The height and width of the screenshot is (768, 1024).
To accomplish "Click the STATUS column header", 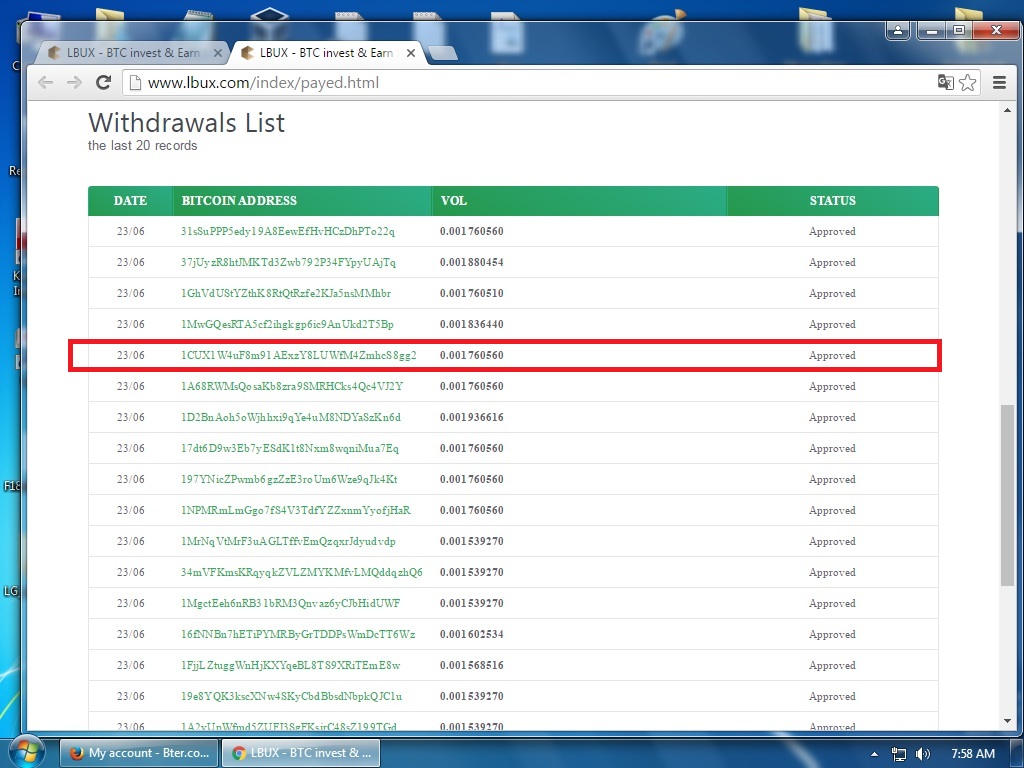I will point(832,200).
